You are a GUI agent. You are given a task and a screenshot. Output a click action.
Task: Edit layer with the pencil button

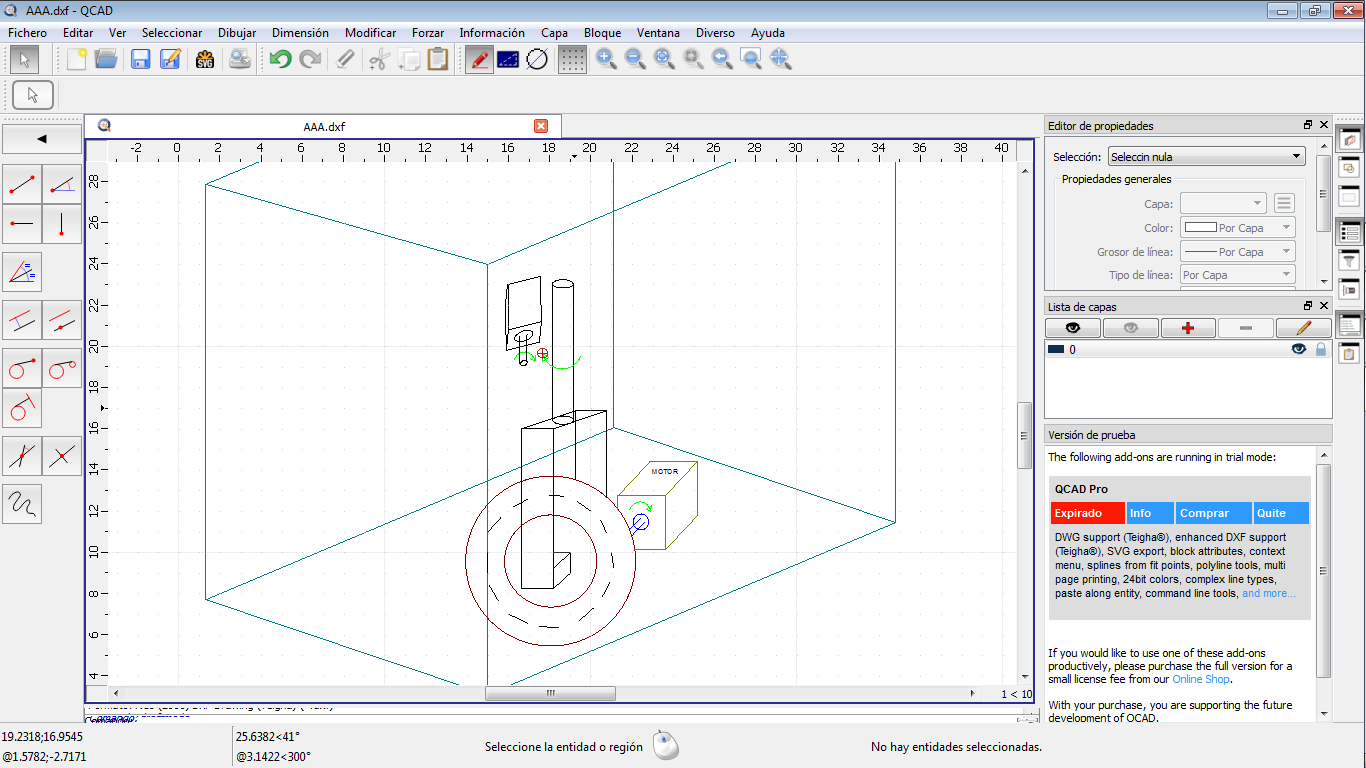[1304, 328]
